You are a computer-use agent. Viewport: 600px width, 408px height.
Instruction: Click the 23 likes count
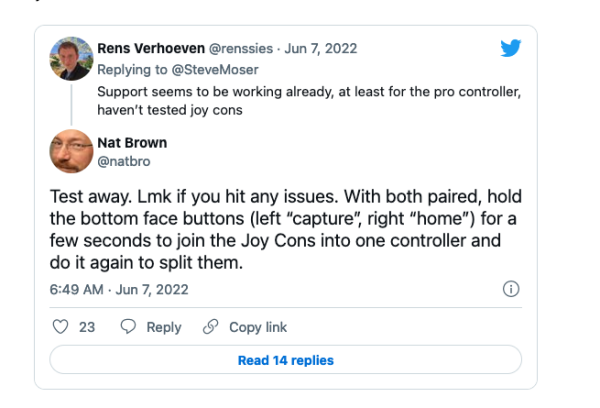coord(87,327)
